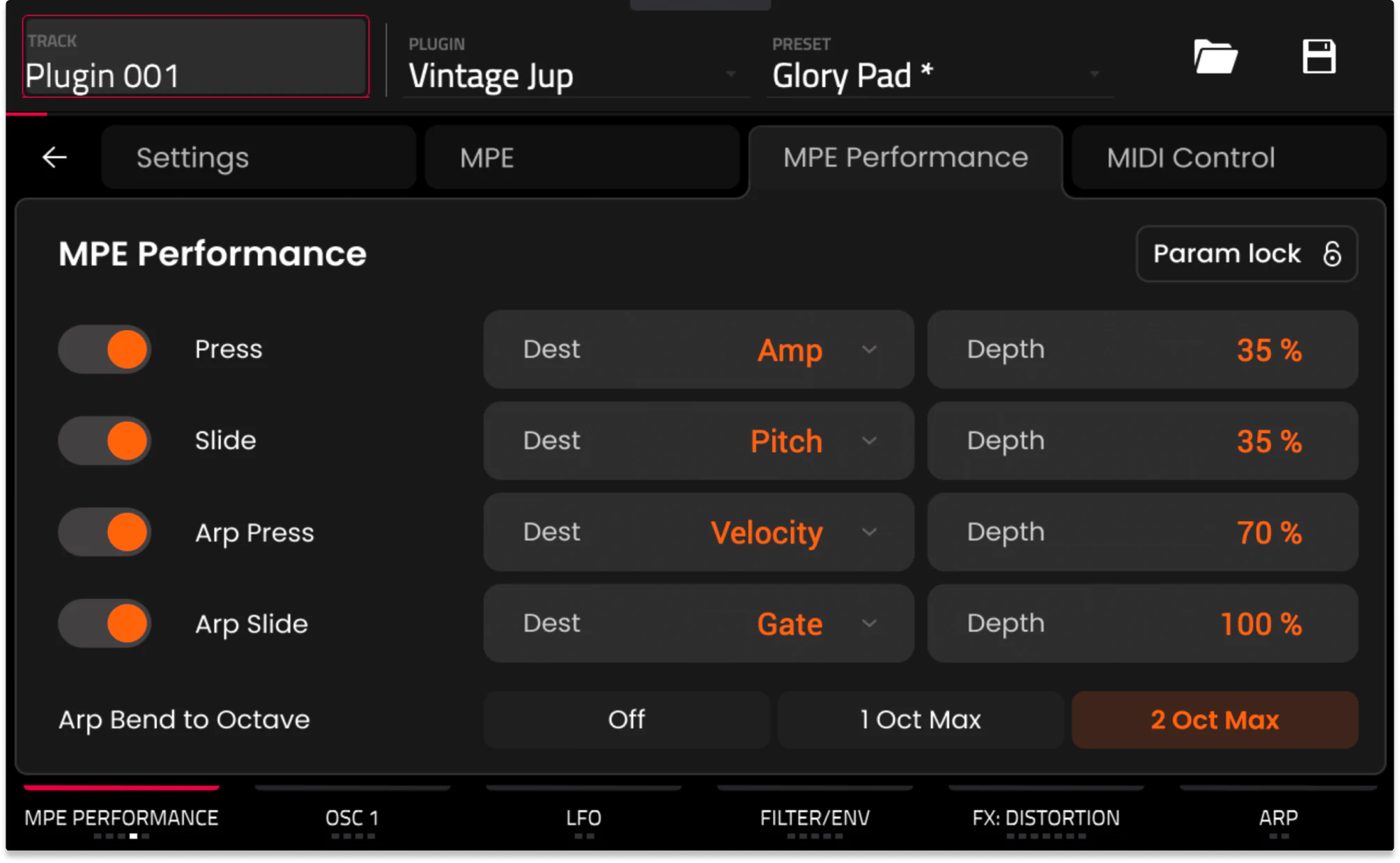Image resolution: width=1400 pixels, height=863 pixels.
Task: Click the back arrow icon
Action: (x=54, y=157)
